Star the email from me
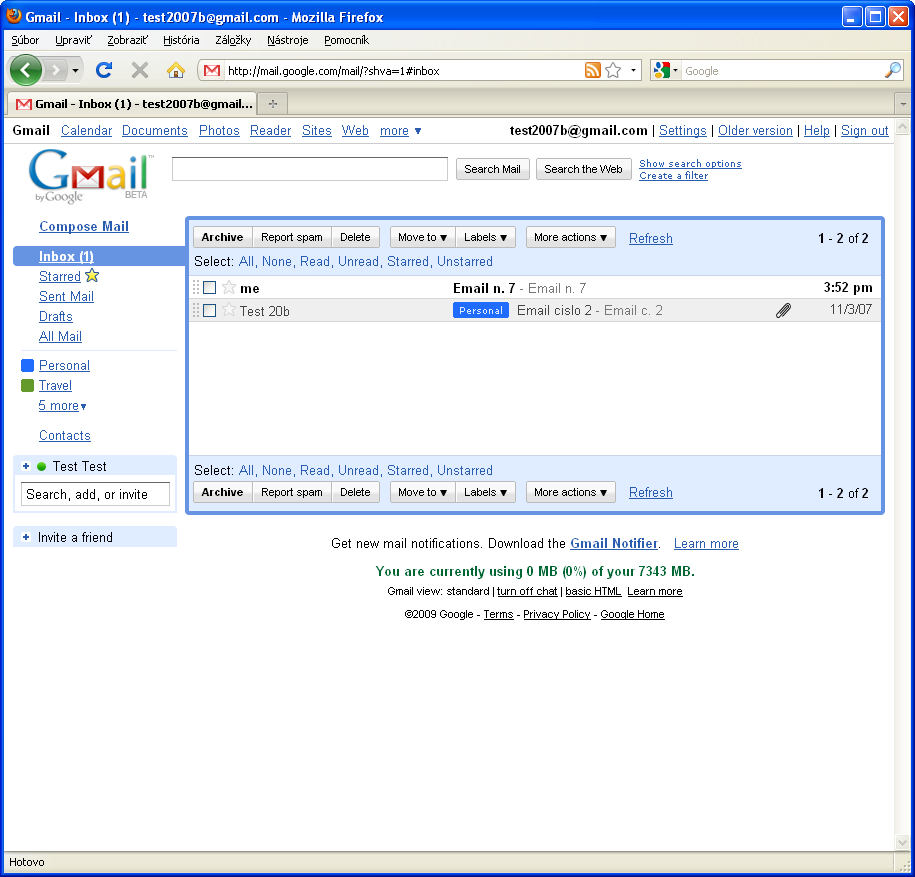This screenshot has height=877, width=915. coord(229,288)
